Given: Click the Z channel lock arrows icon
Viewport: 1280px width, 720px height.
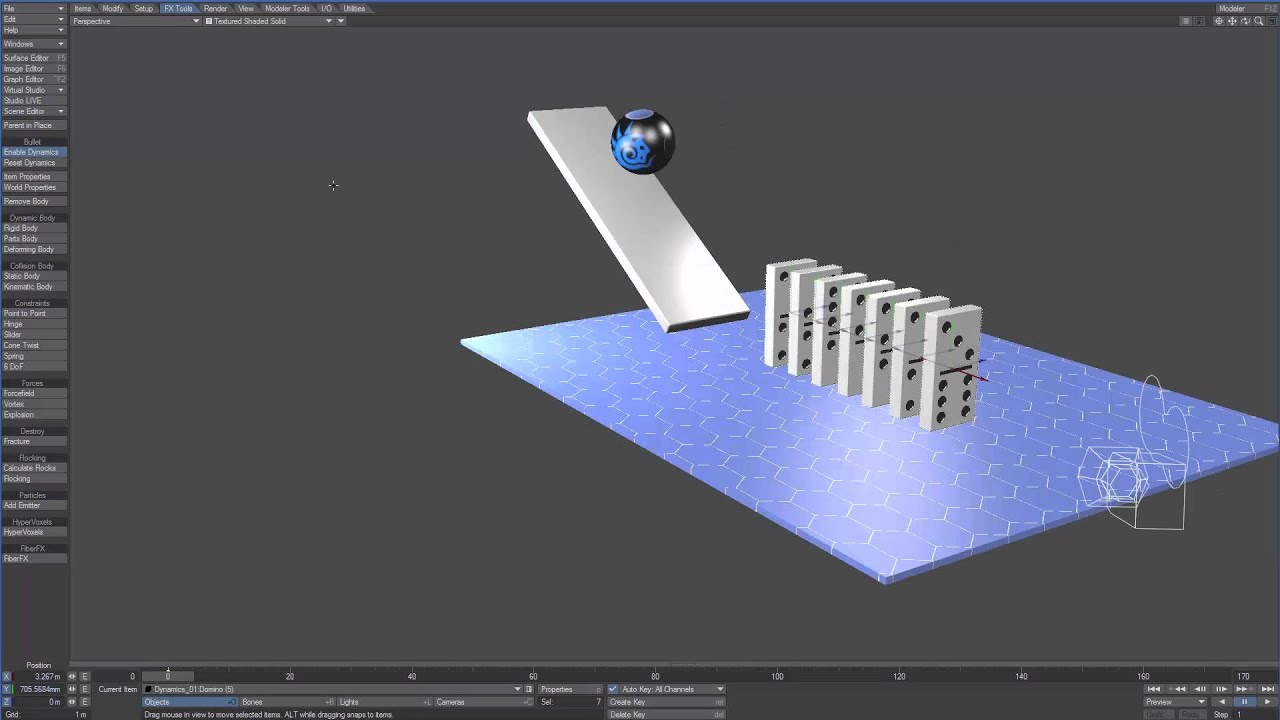Looking at the screenshot, I should tap(72, 702).
